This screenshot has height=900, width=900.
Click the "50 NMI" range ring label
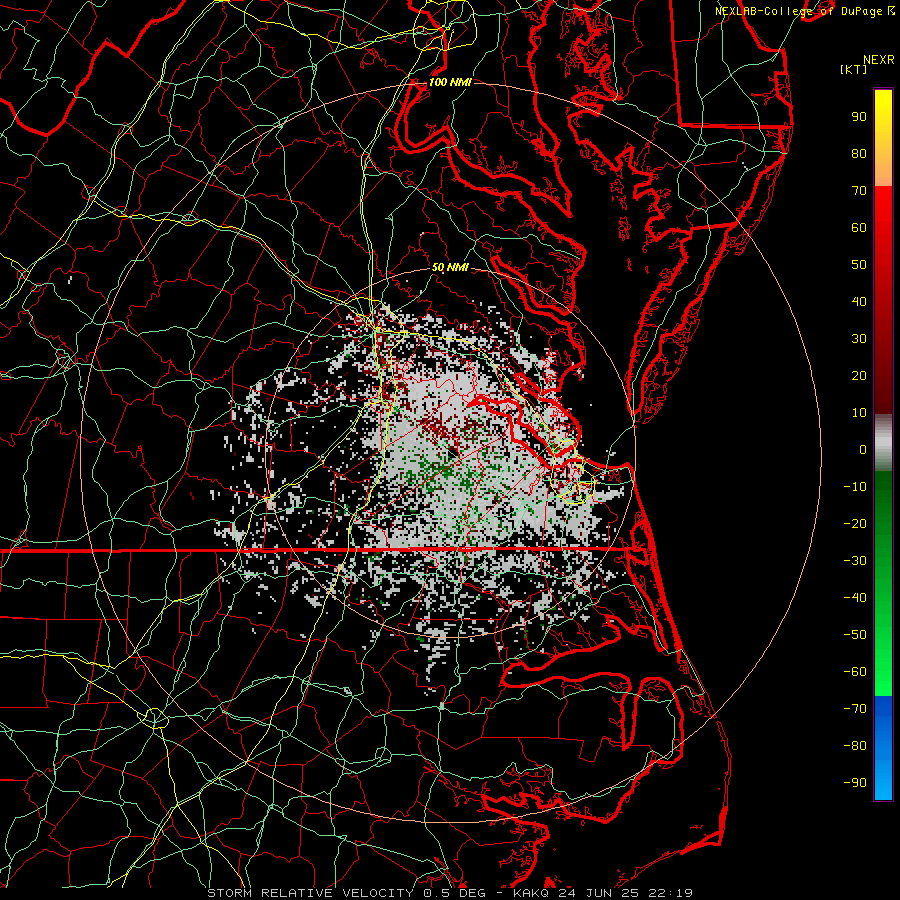(450, 267)
